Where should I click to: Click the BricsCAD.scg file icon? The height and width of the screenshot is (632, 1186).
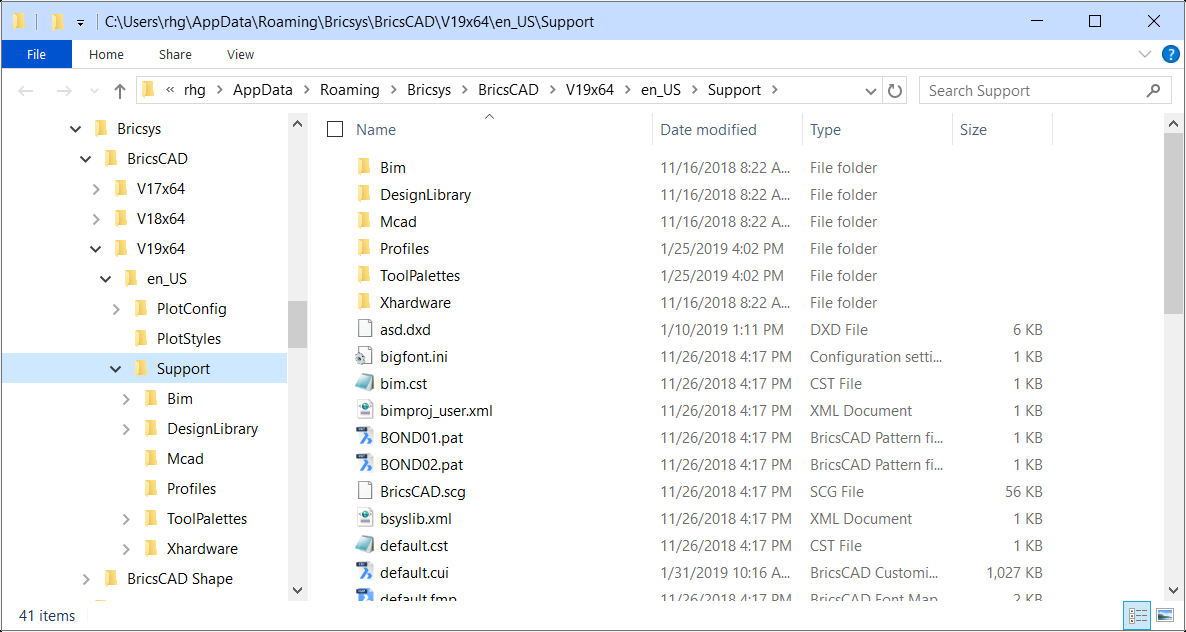(365, 491)
